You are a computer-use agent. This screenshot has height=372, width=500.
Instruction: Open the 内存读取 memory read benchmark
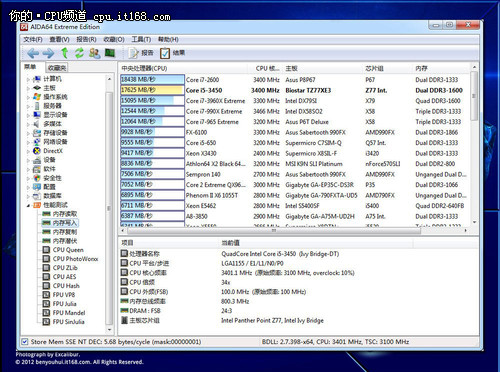click(x=60, y=214)
